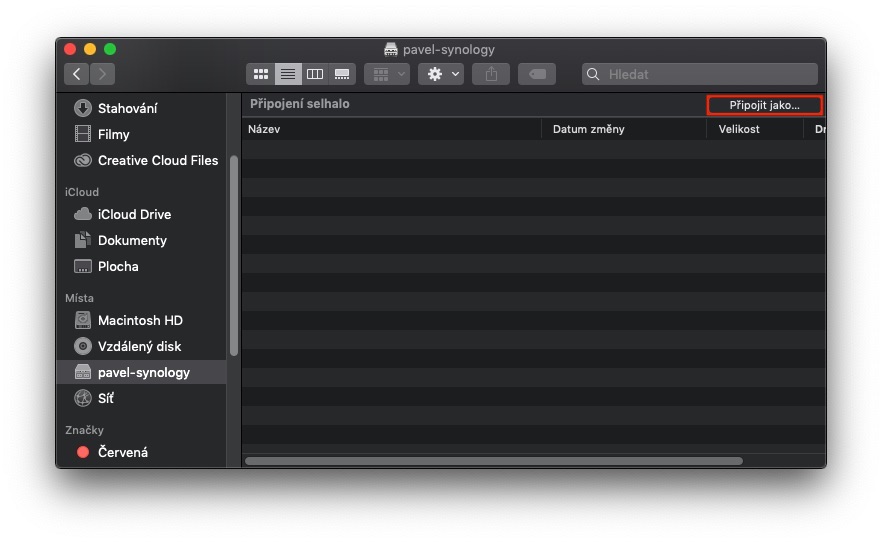Select the Červená red tag
The height and width of the screenshot is (542, 882).
(122, 452)
